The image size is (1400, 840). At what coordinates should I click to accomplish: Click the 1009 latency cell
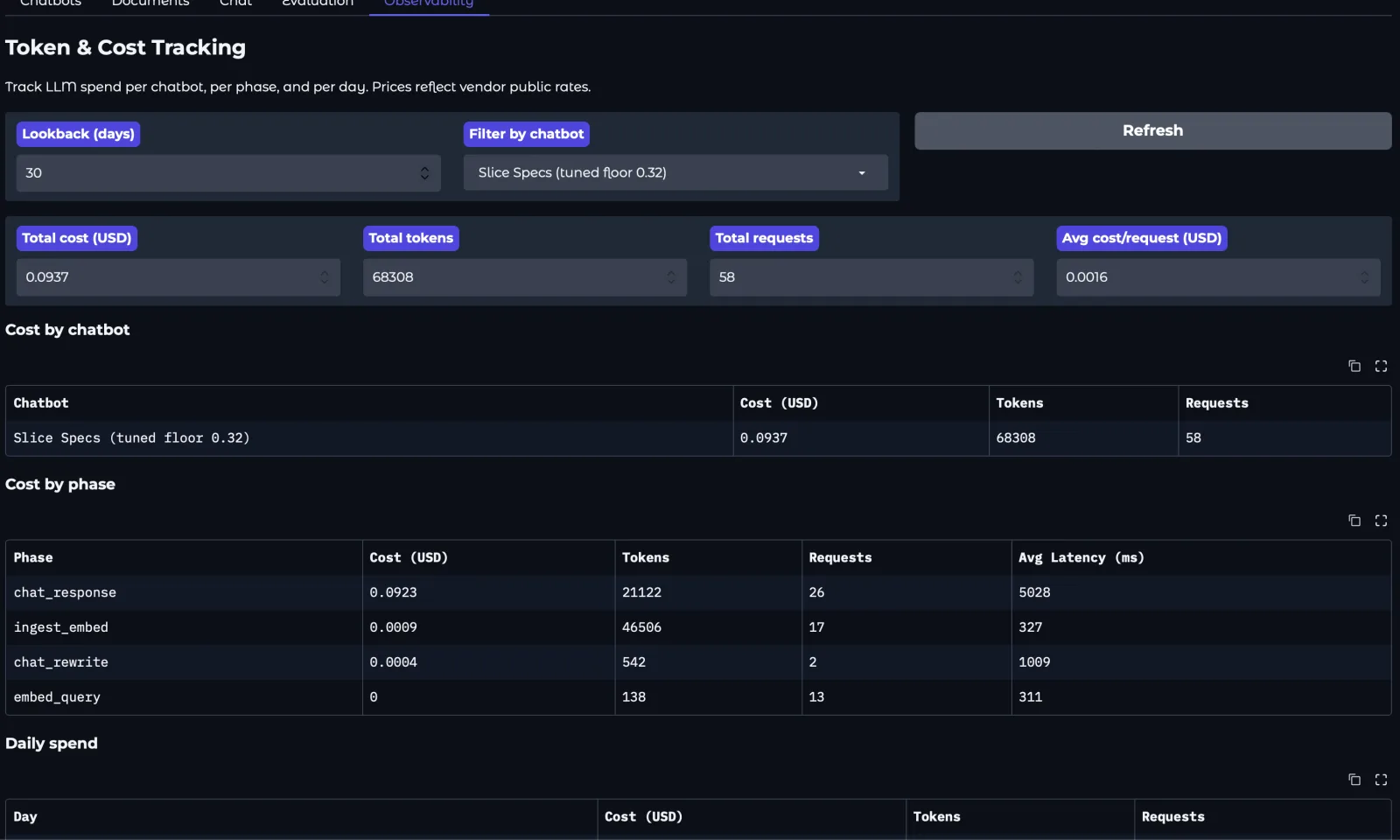click(x=1201, y=662)
